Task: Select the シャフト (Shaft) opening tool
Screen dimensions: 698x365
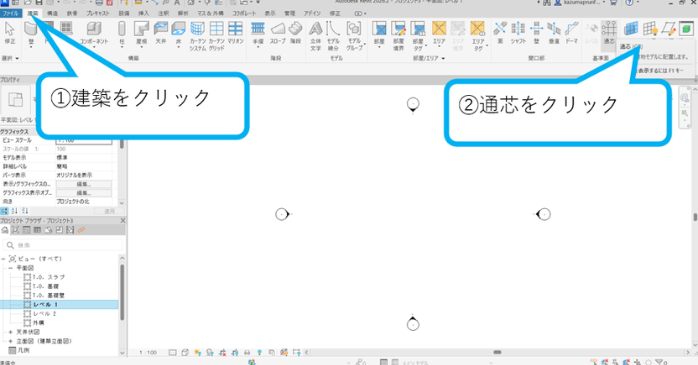Action: (518, 33)
